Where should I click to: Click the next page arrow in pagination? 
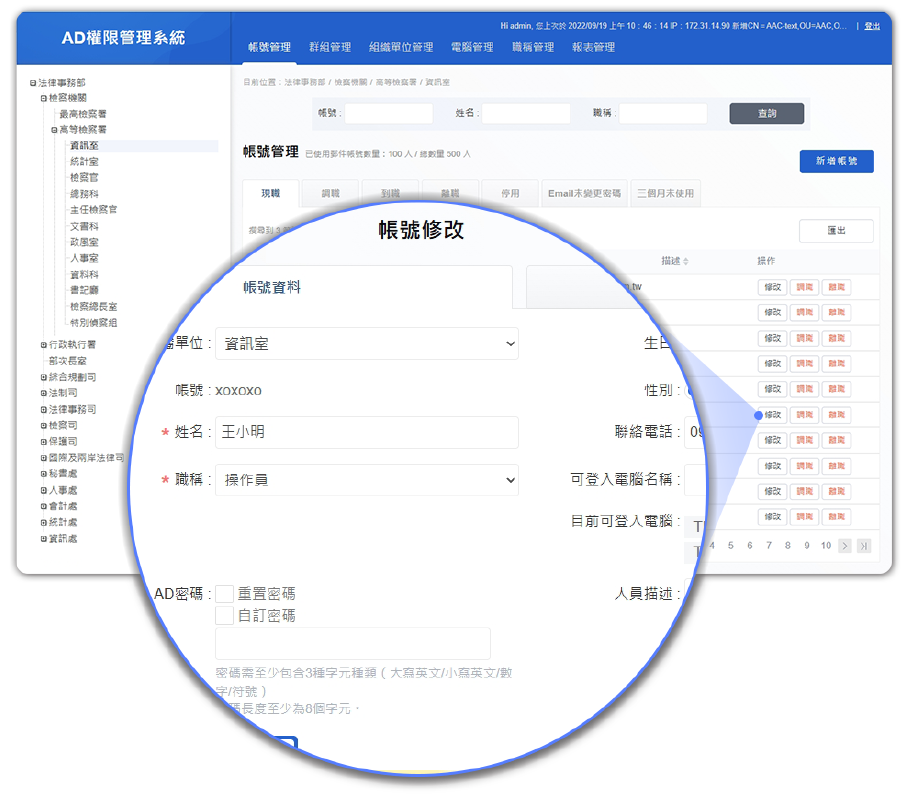pos(845,545)
